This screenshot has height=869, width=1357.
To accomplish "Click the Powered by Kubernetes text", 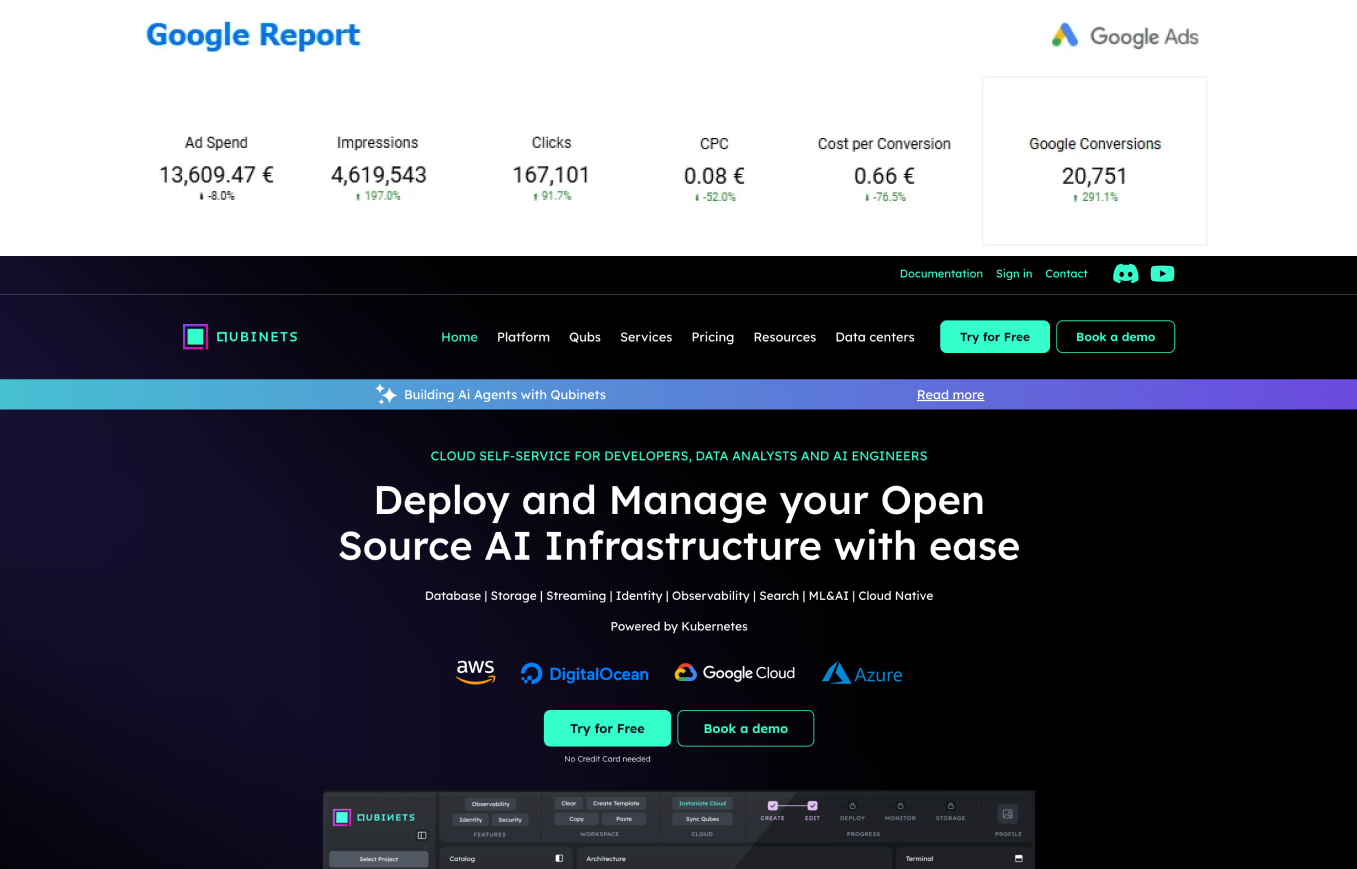I will pos(679,626).
